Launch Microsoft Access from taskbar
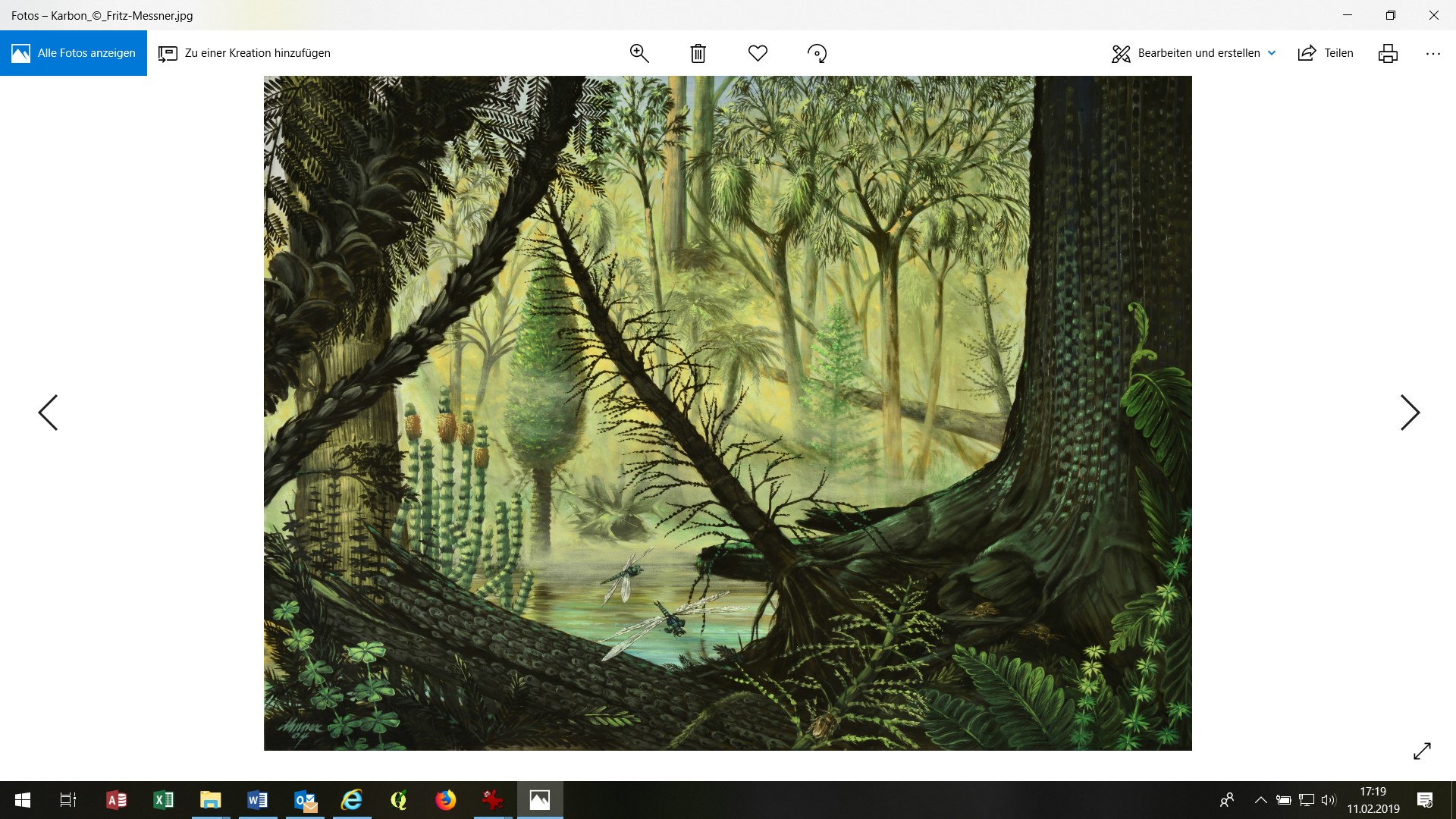The width and height of the screenshot is (1456, 819). coord(116,800)
